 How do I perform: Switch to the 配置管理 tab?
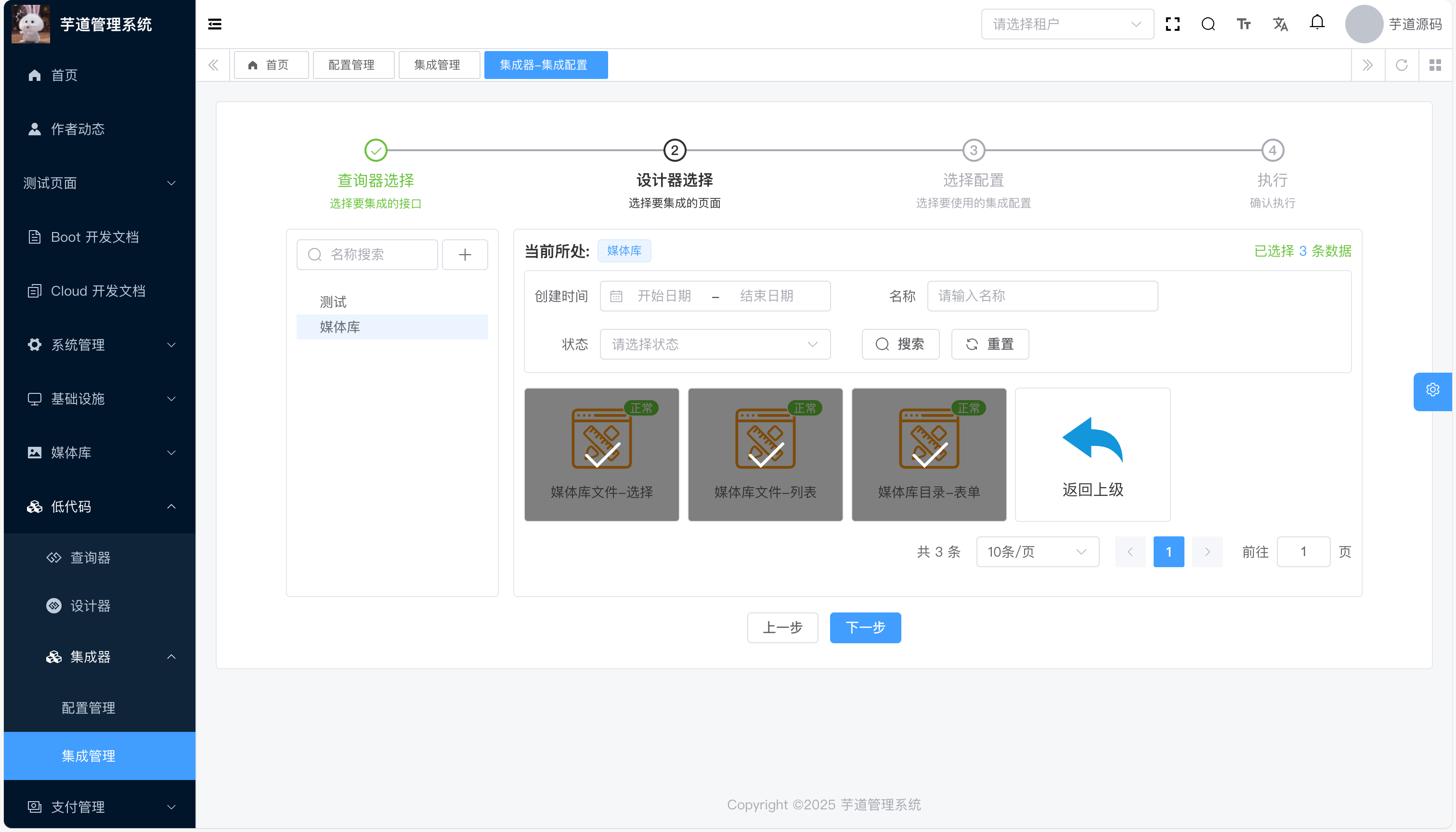pyautogui.click(x=352, y=65)
